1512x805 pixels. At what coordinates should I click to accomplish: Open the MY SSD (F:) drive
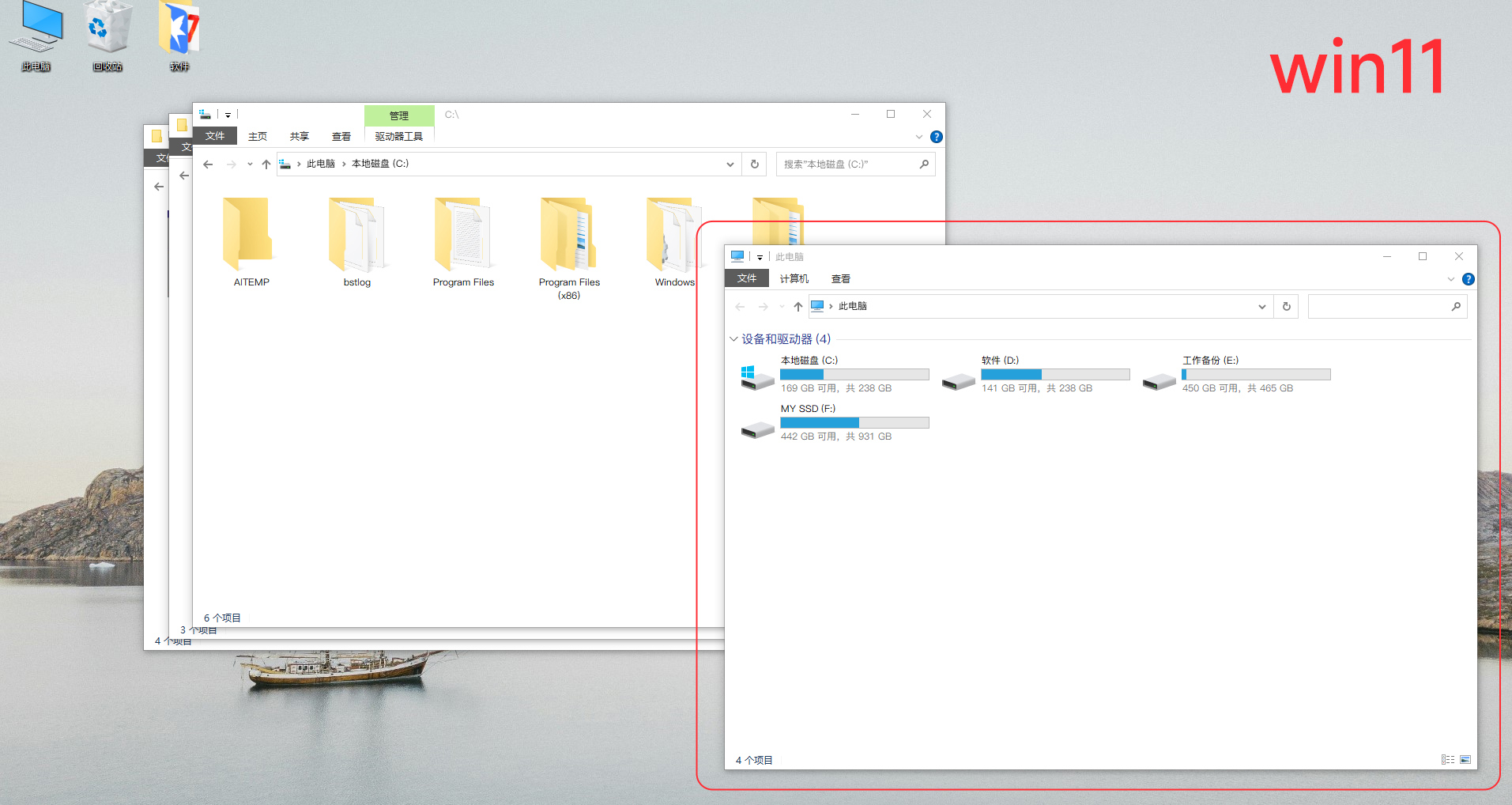[834, 422]
